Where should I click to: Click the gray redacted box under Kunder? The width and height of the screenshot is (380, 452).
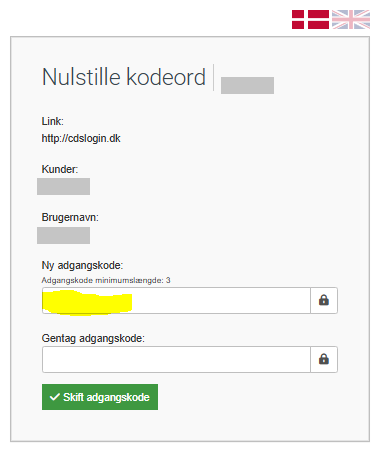[63, 186]
